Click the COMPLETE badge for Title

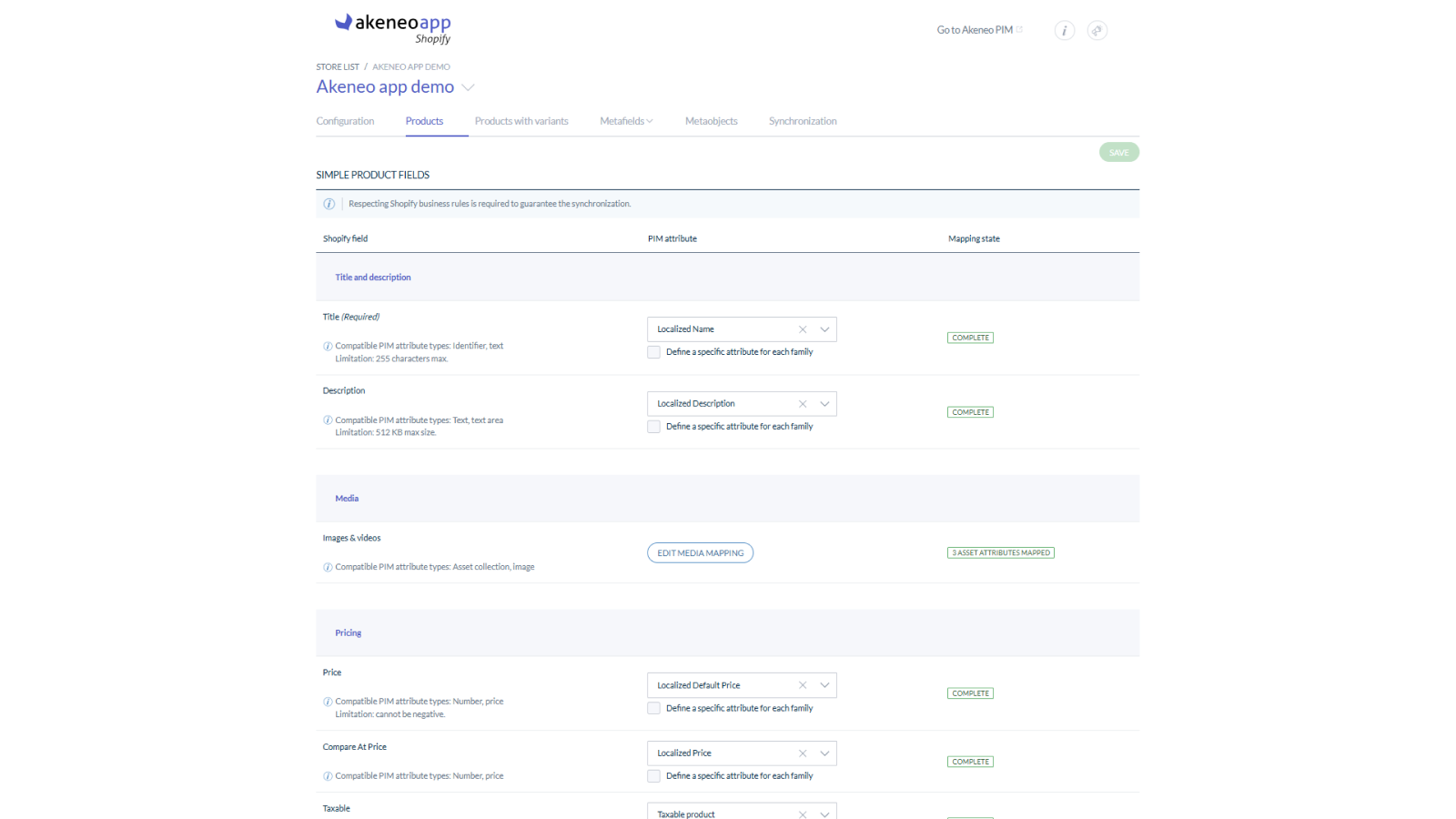click(970, 338)
